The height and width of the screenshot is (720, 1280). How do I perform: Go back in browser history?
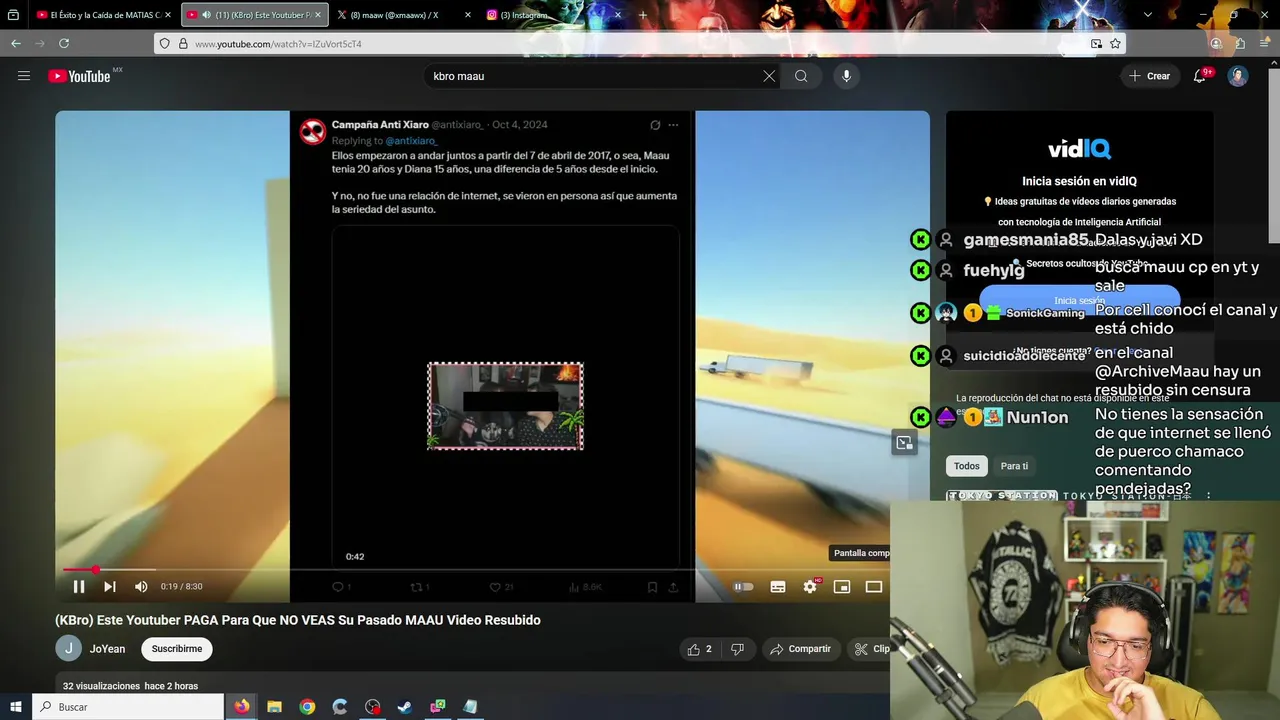(x=16, y=44)
